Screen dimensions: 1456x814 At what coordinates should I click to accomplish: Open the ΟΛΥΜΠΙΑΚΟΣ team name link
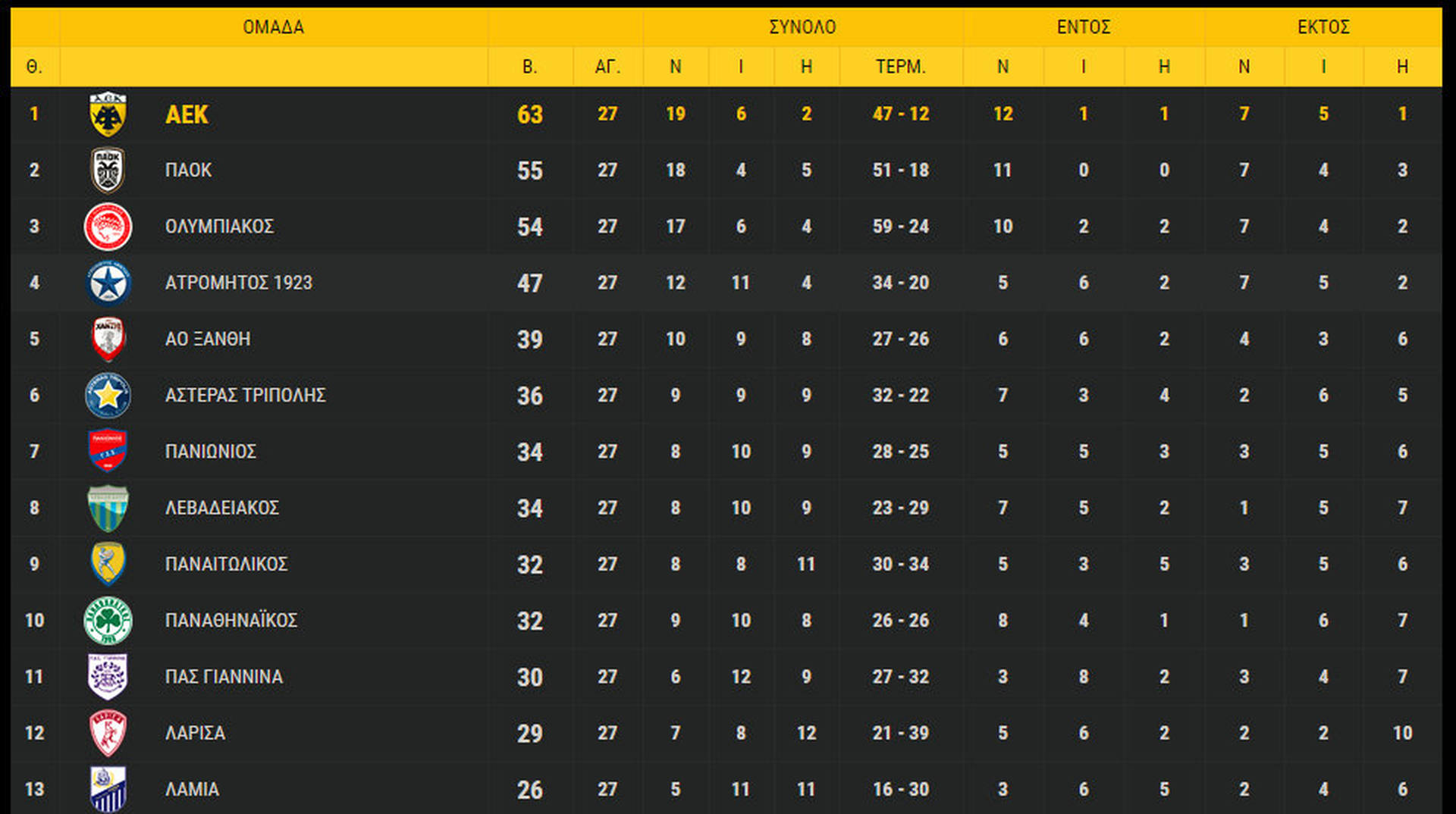[x=219, y=227]
